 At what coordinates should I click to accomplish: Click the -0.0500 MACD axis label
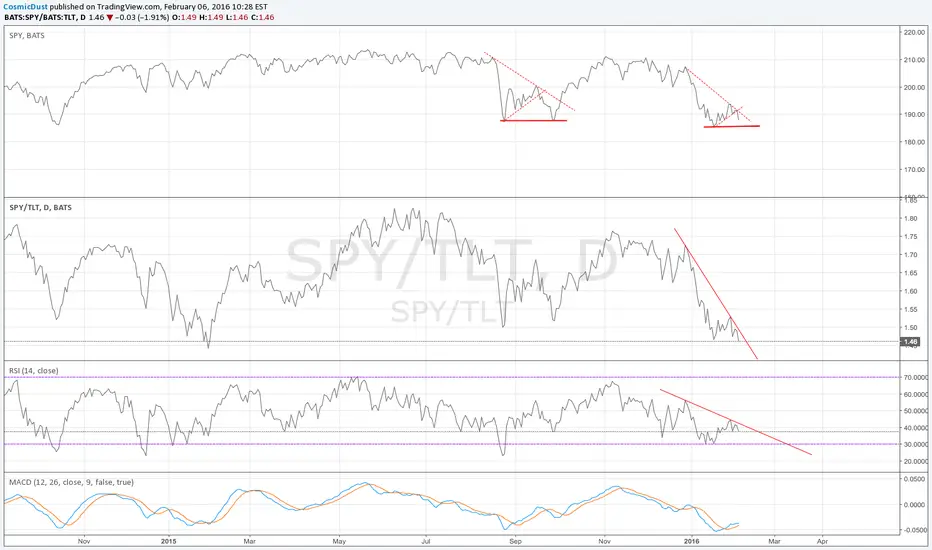(915, 530)
